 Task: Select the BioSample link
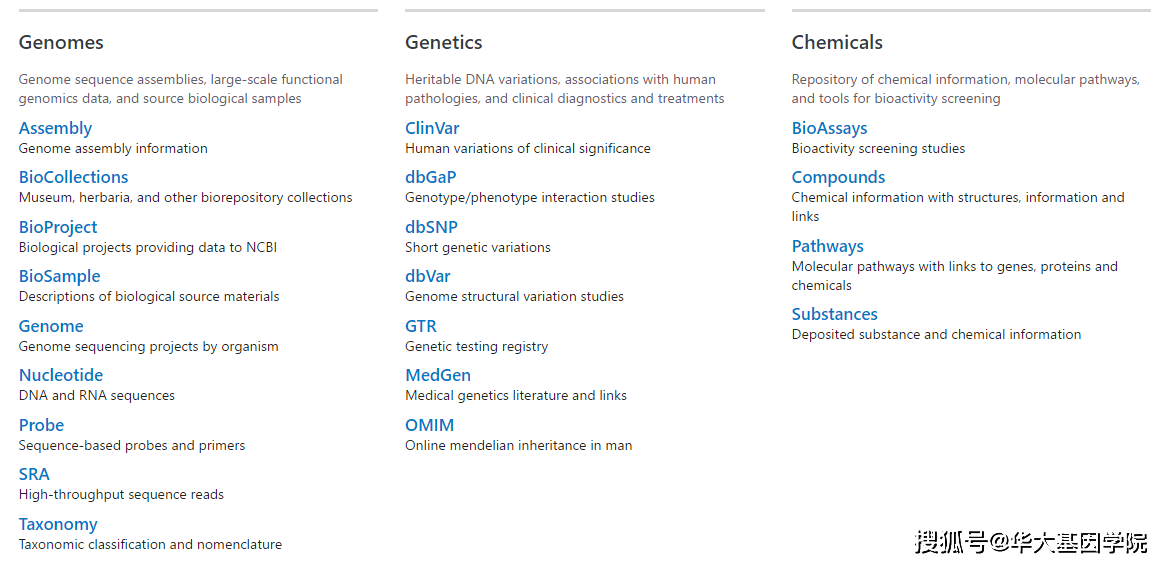tap(59, 277)
